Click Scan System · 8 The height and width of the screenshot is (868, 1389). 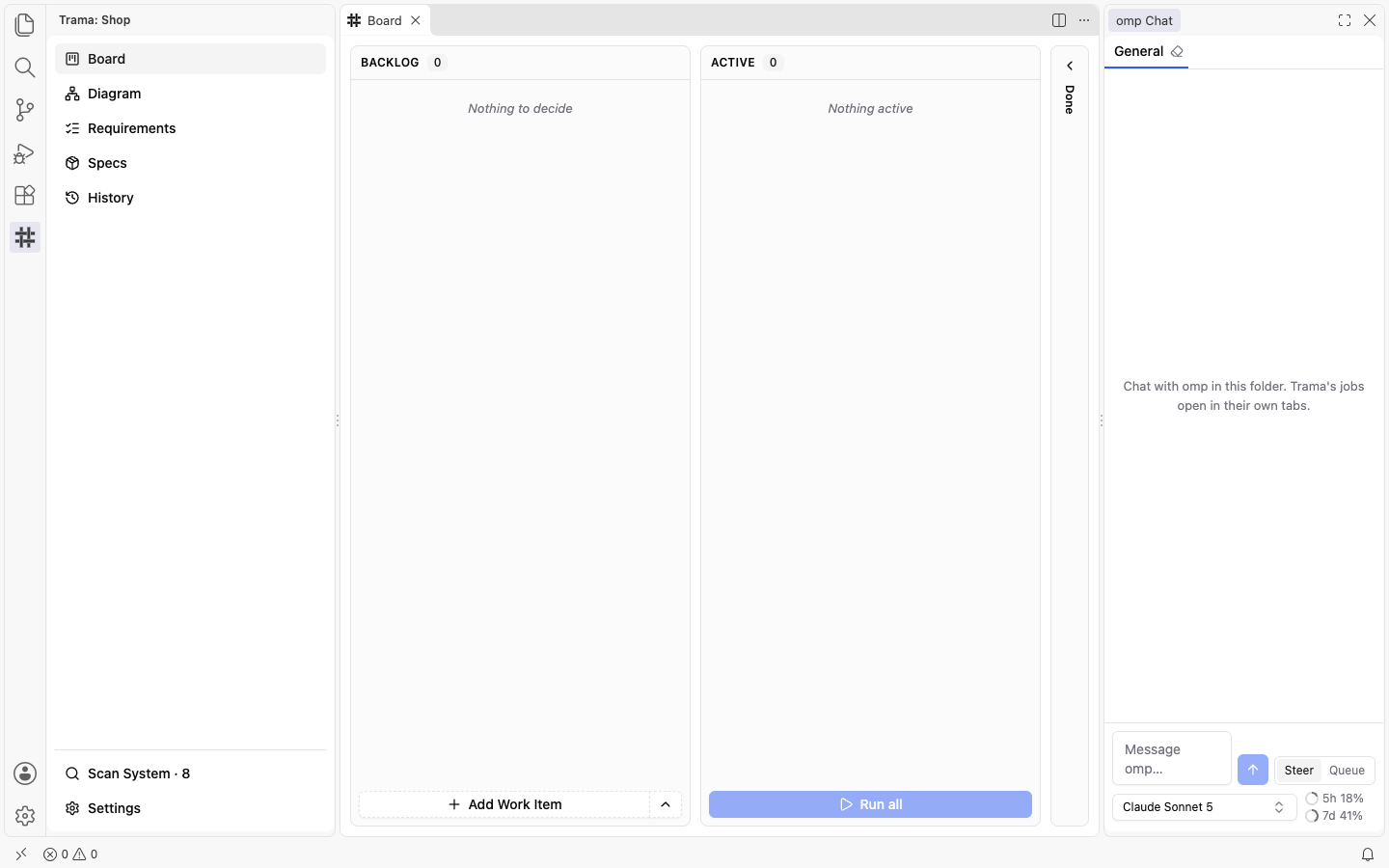[190, 773]
